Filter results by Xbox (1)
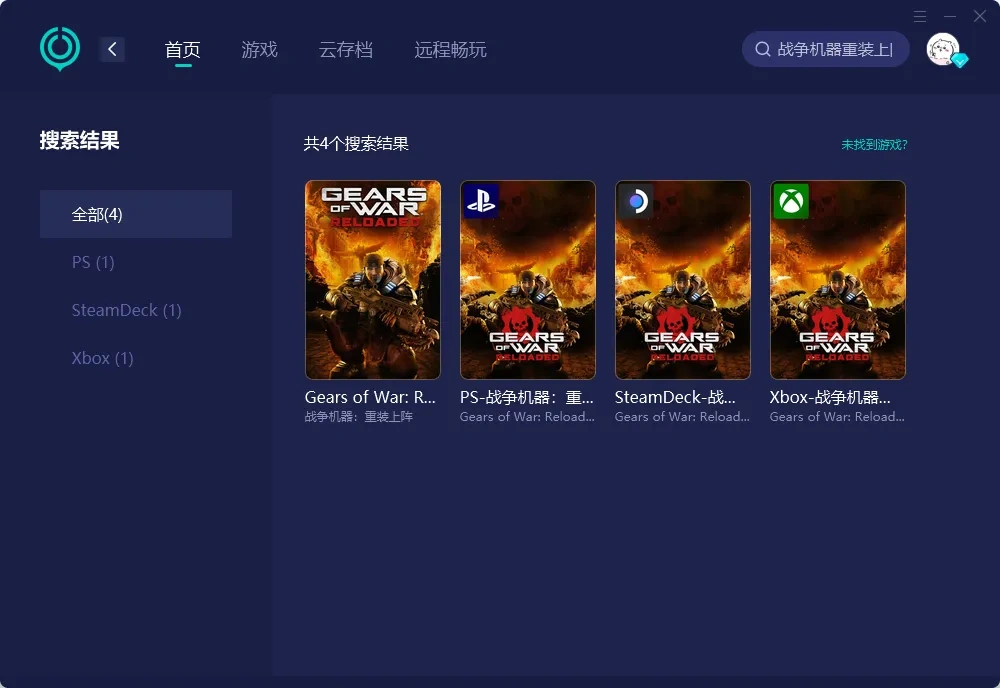The width and height of the screenshot is (1000, 688). (x=102, y=358)
